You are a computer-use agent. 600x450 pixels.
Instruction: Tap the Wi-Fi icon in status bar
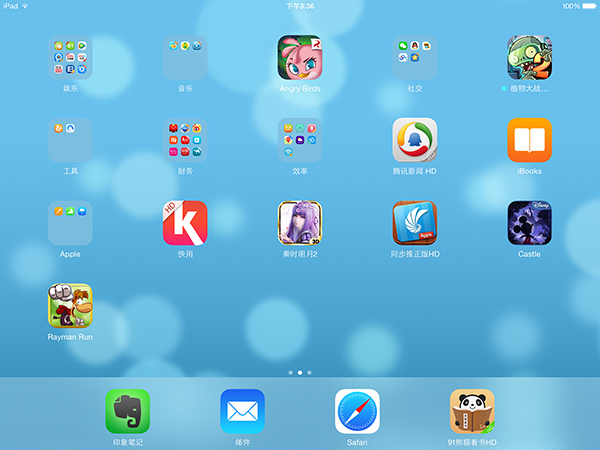pyautogui.click(x=25, y=6)
